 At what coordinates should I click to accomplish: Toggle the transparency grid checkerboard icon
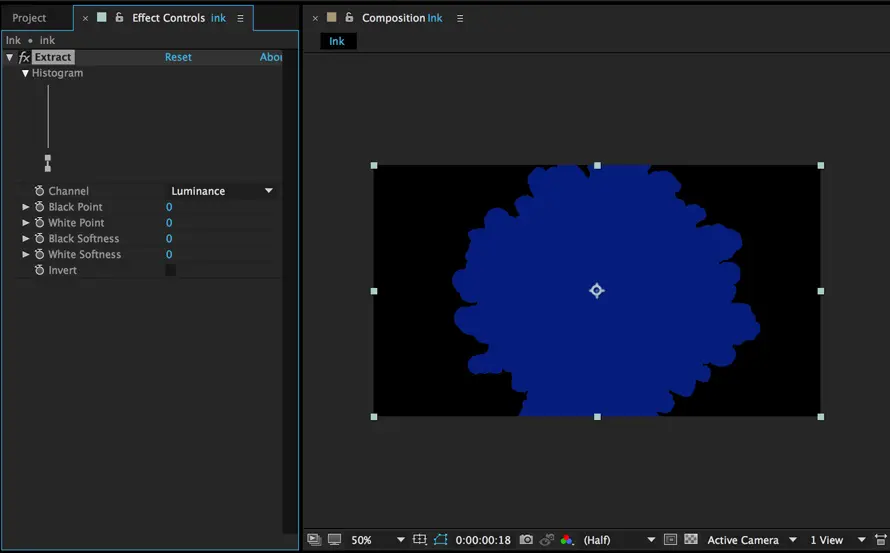(691, 539)
